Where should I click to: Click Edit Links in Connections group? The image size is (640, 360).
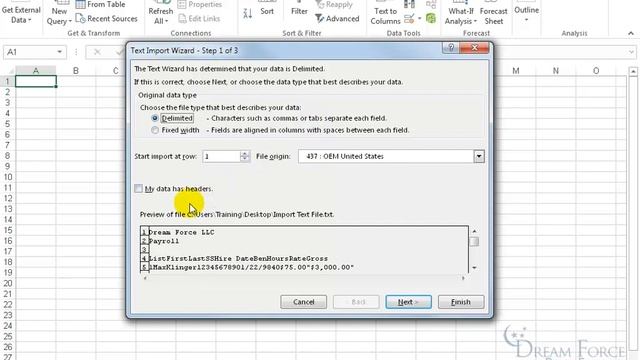(x=200, y=18)
